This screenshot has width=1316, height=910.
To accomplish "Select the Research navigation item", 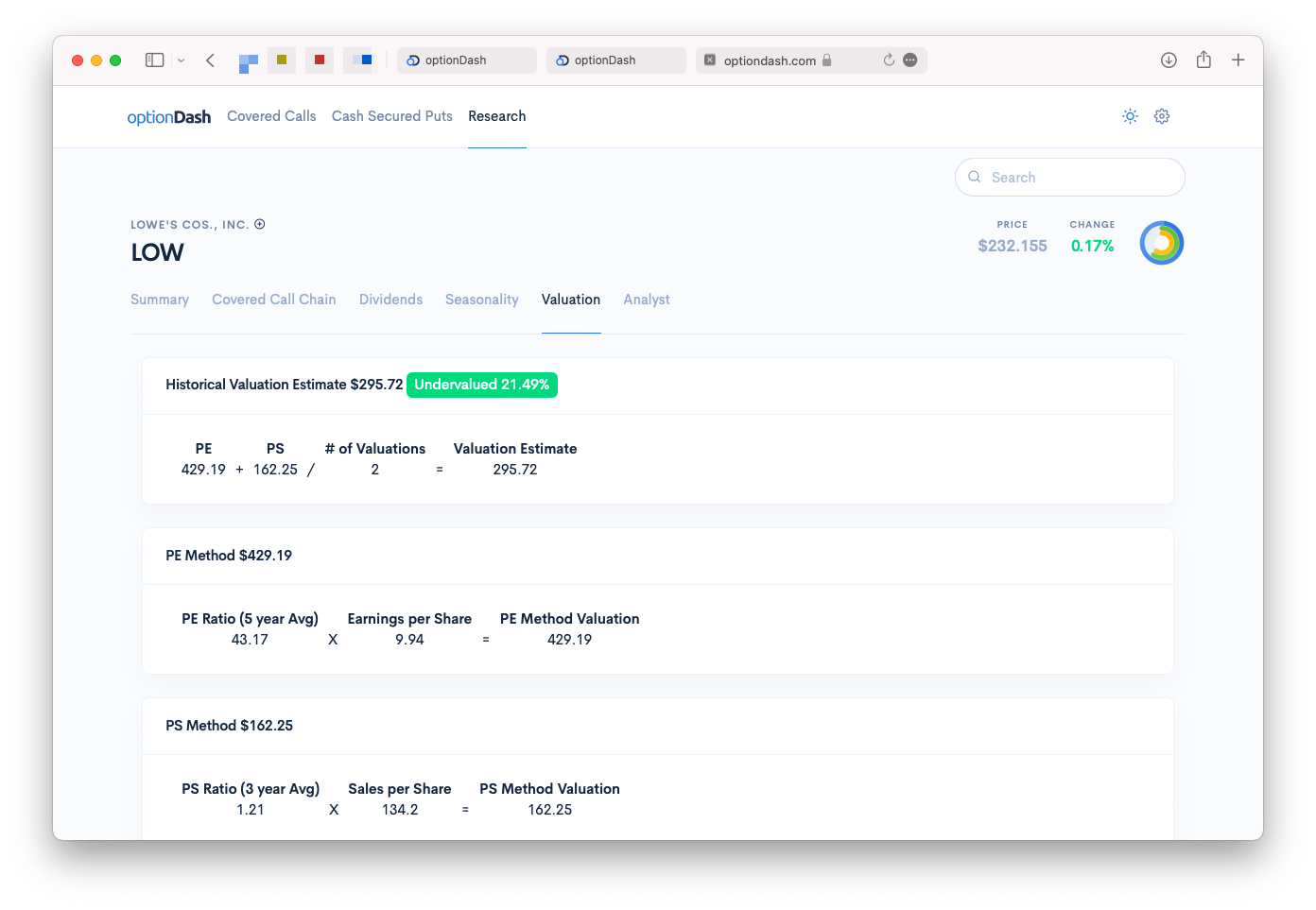I will (497, 116).
